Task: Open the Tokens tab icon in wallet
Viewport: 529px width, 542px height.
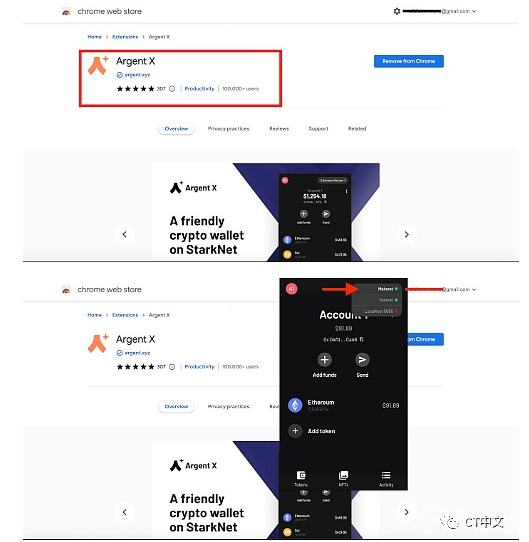Action: 301,475
